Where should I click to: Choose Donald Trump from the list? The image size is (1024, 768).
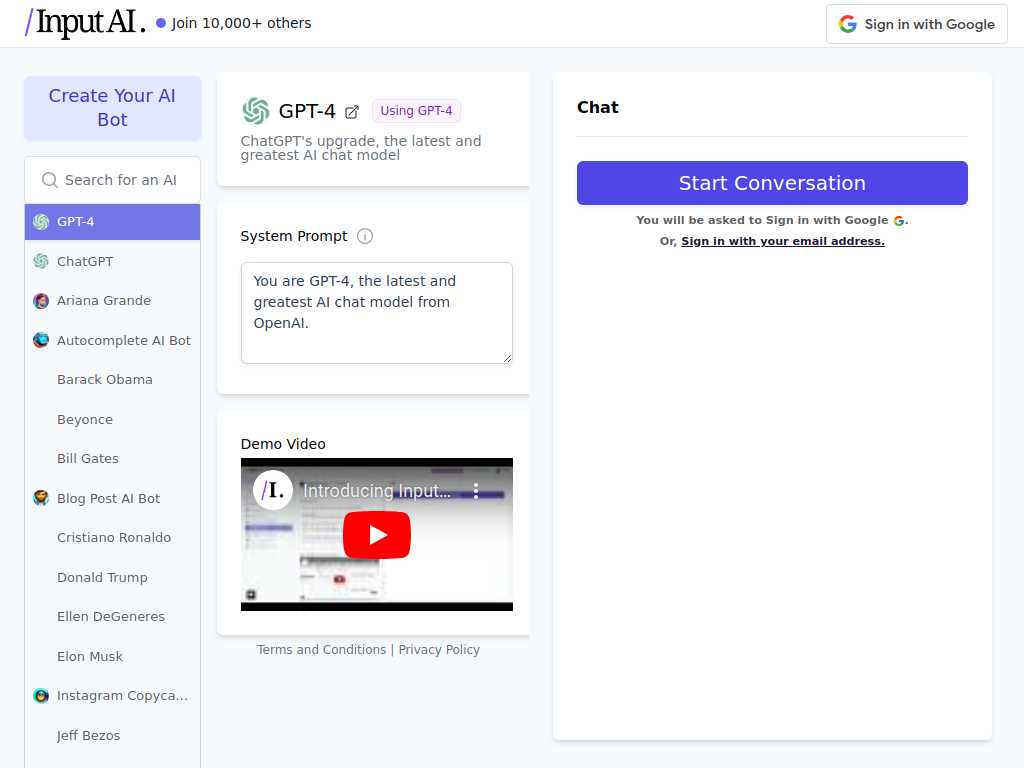coord(112,577)
